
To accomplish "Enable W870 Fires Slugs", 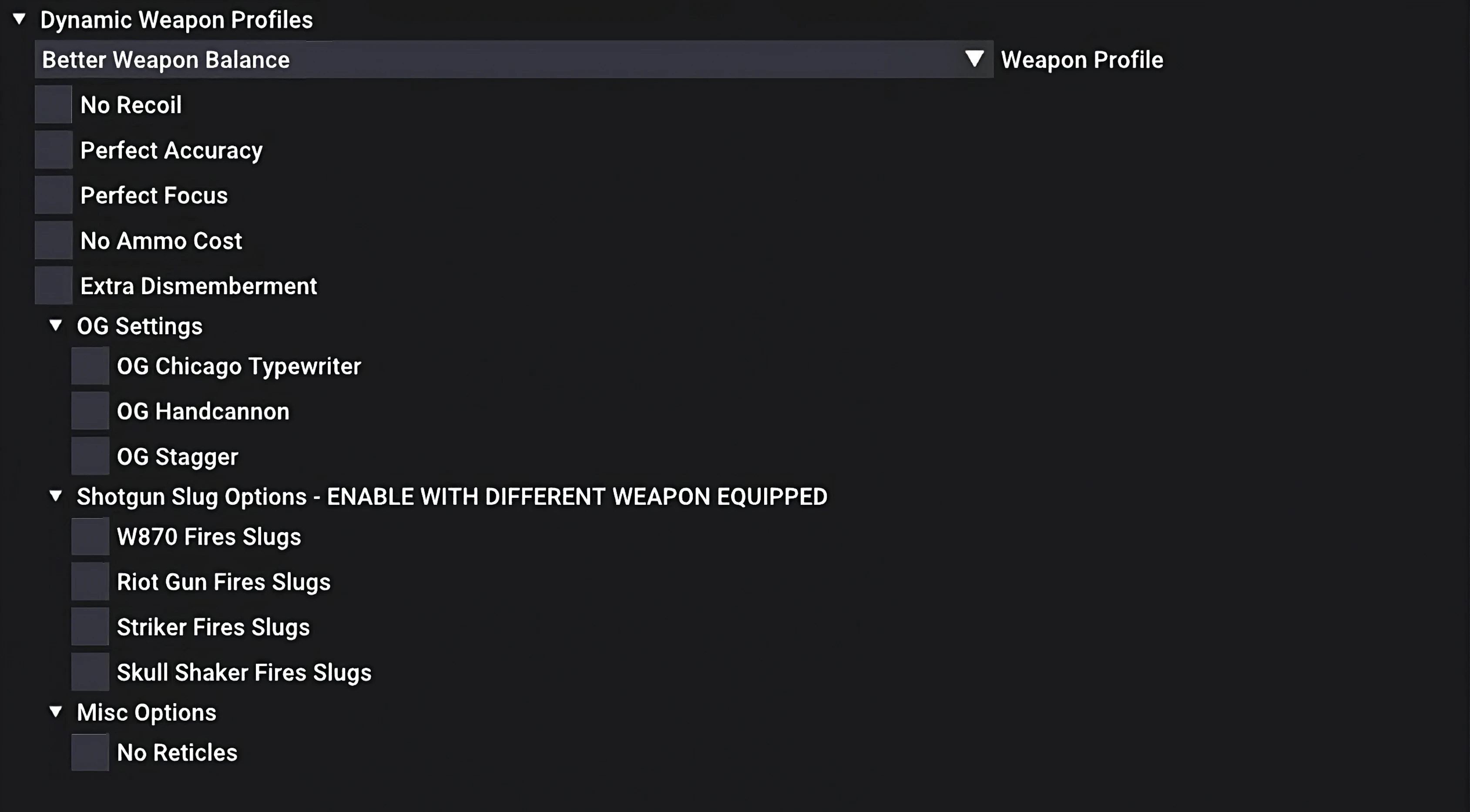I will (x=90, y=537).
